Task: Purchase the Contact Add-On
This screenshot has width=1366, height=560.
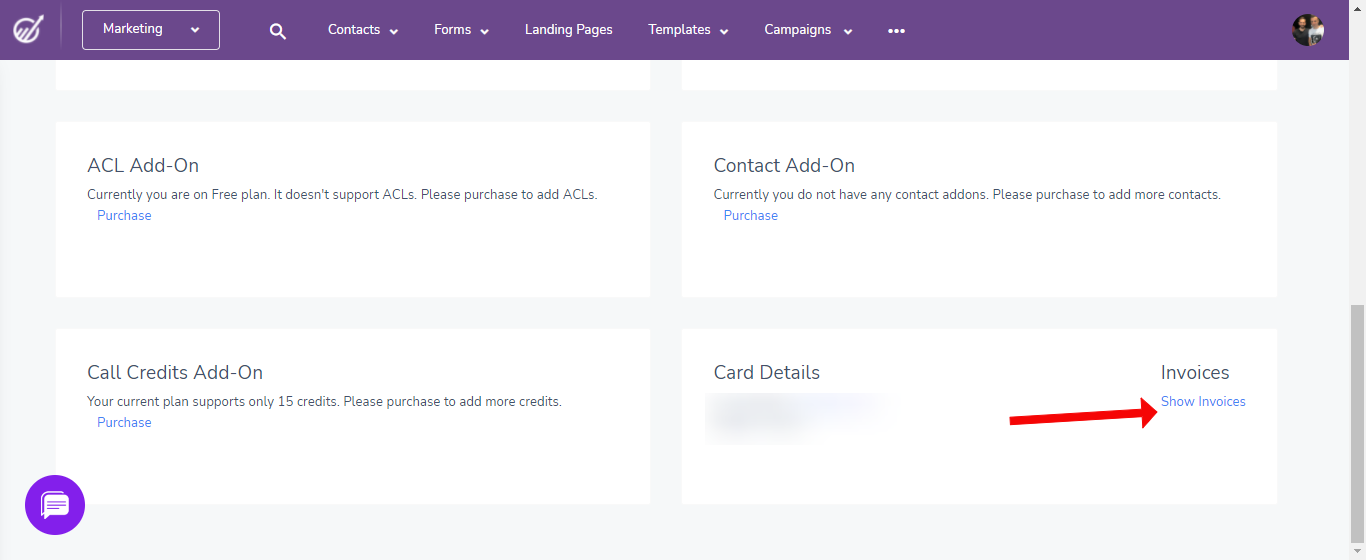Action: pos(750,215)
